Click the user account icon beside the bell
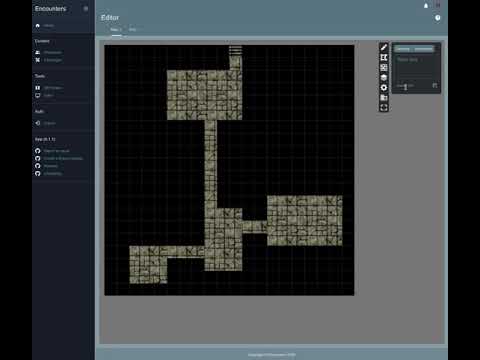480x360 pixels. 438,6
